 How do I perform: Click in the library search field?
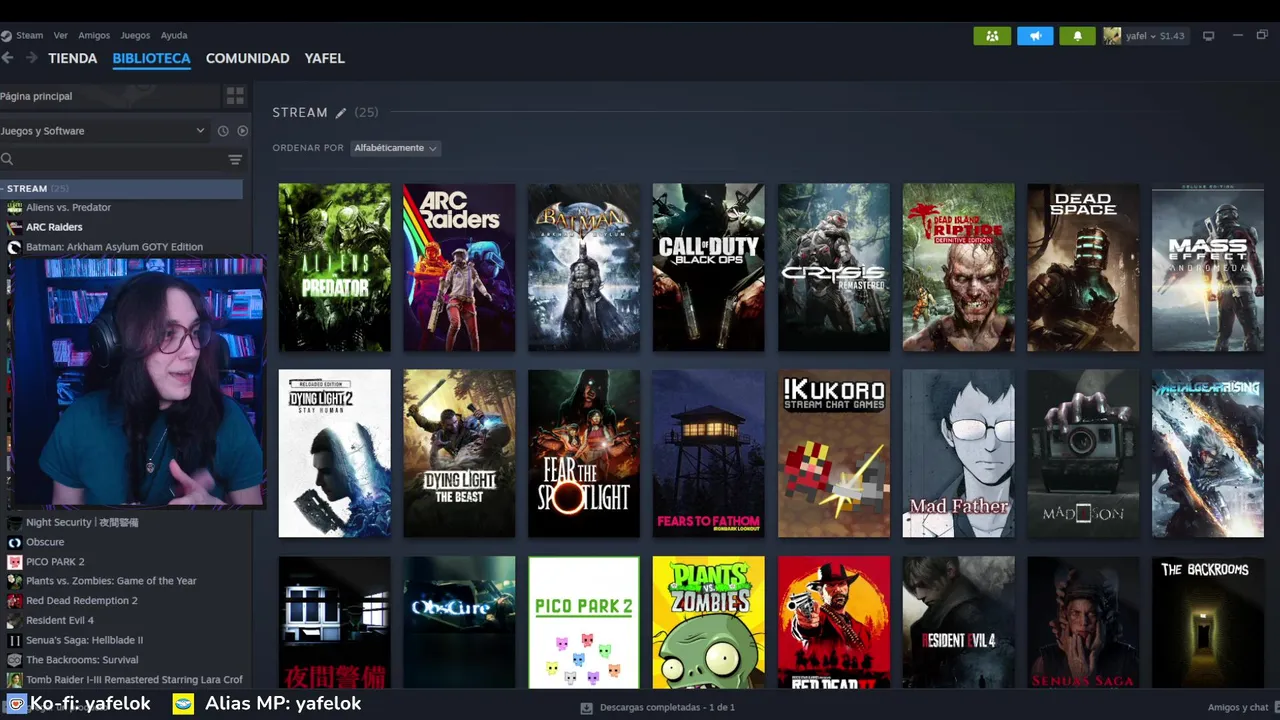pos(120,159)
